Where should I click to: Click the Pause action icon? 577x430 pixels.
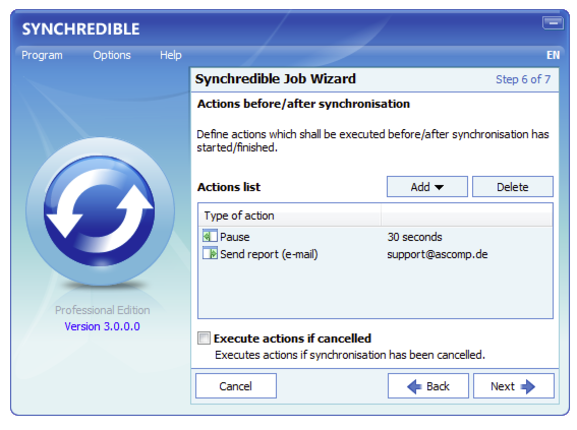pyautogui.click(x=210, y=236)
